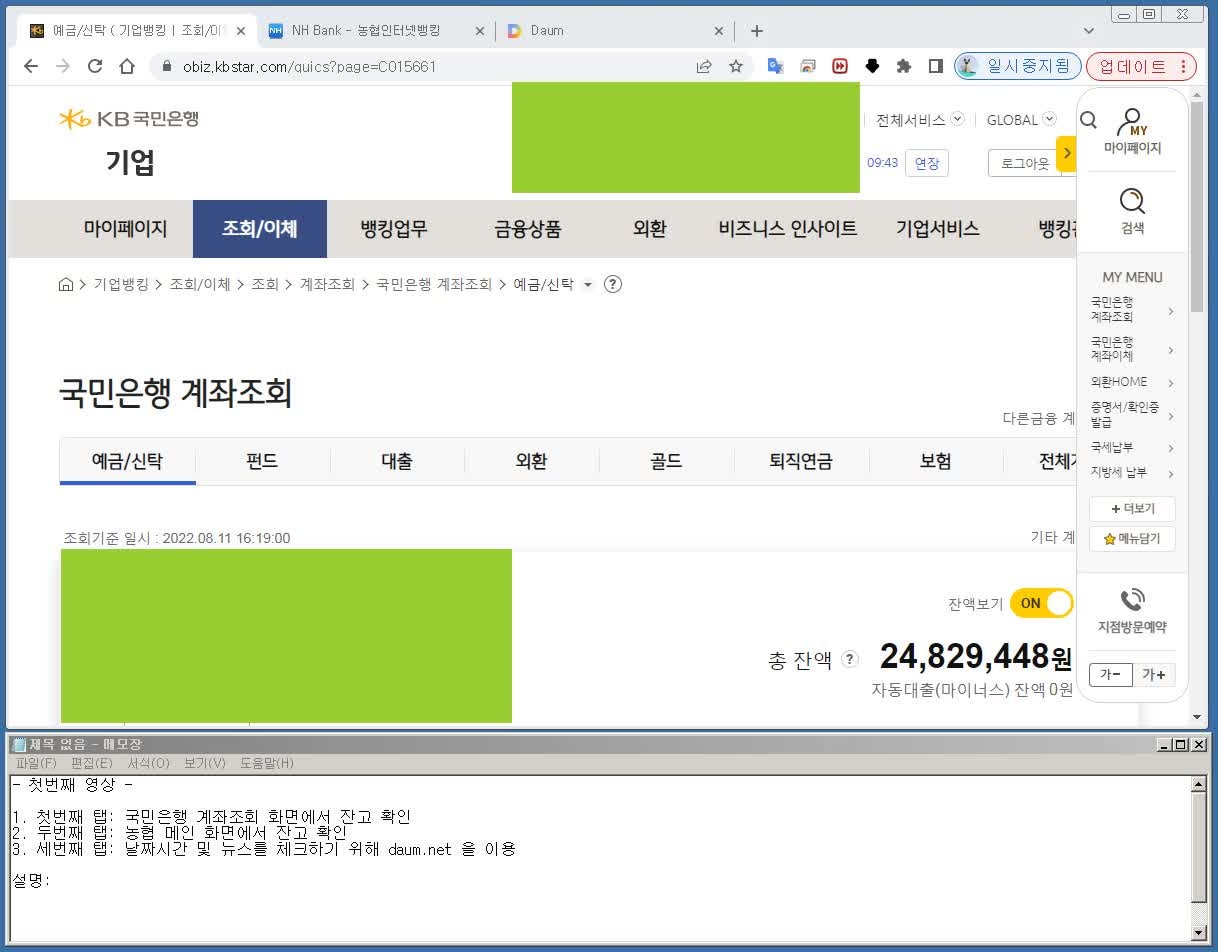
Task: Select the 조회/이체 main menu
Action: (x=260, y=229)
